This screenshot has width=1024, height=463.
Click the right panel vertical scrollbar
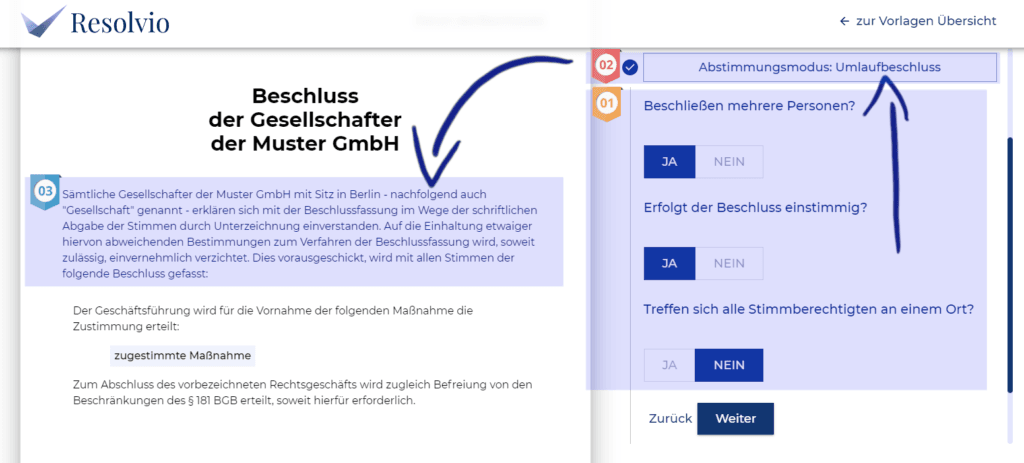point(1012,264)
